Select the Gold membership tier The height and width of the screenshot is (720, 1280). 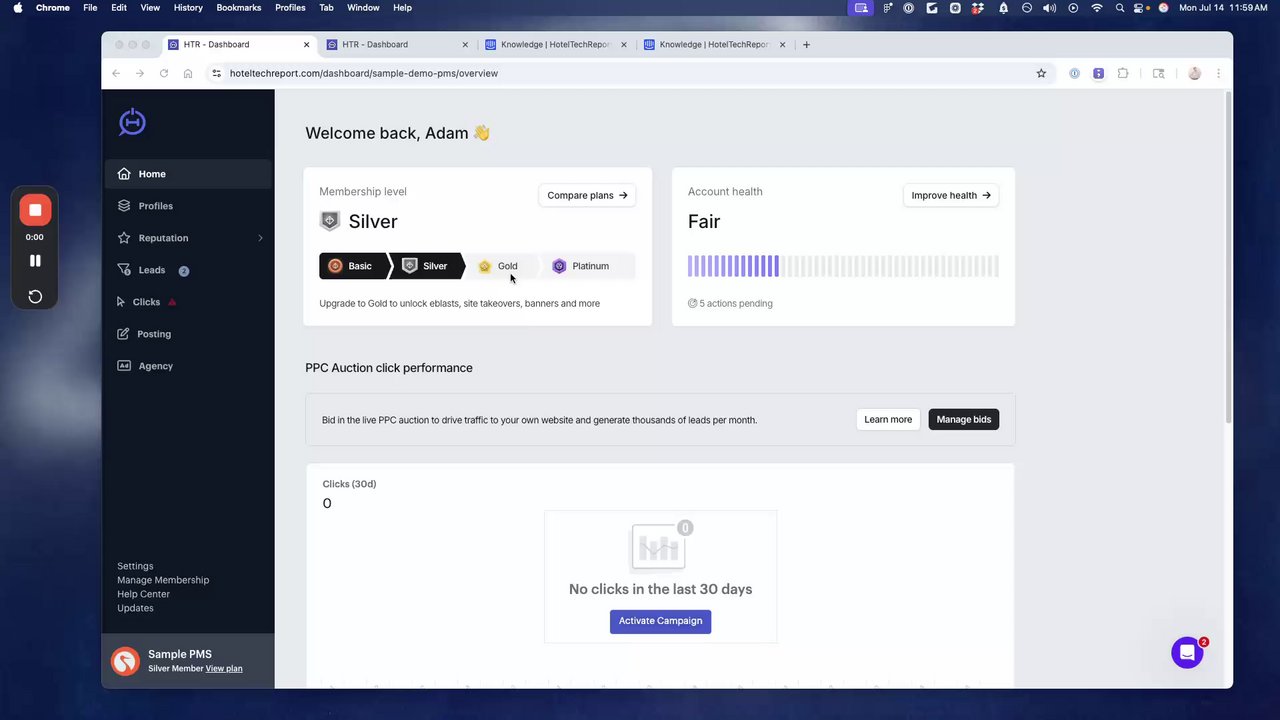coord(500,266)
